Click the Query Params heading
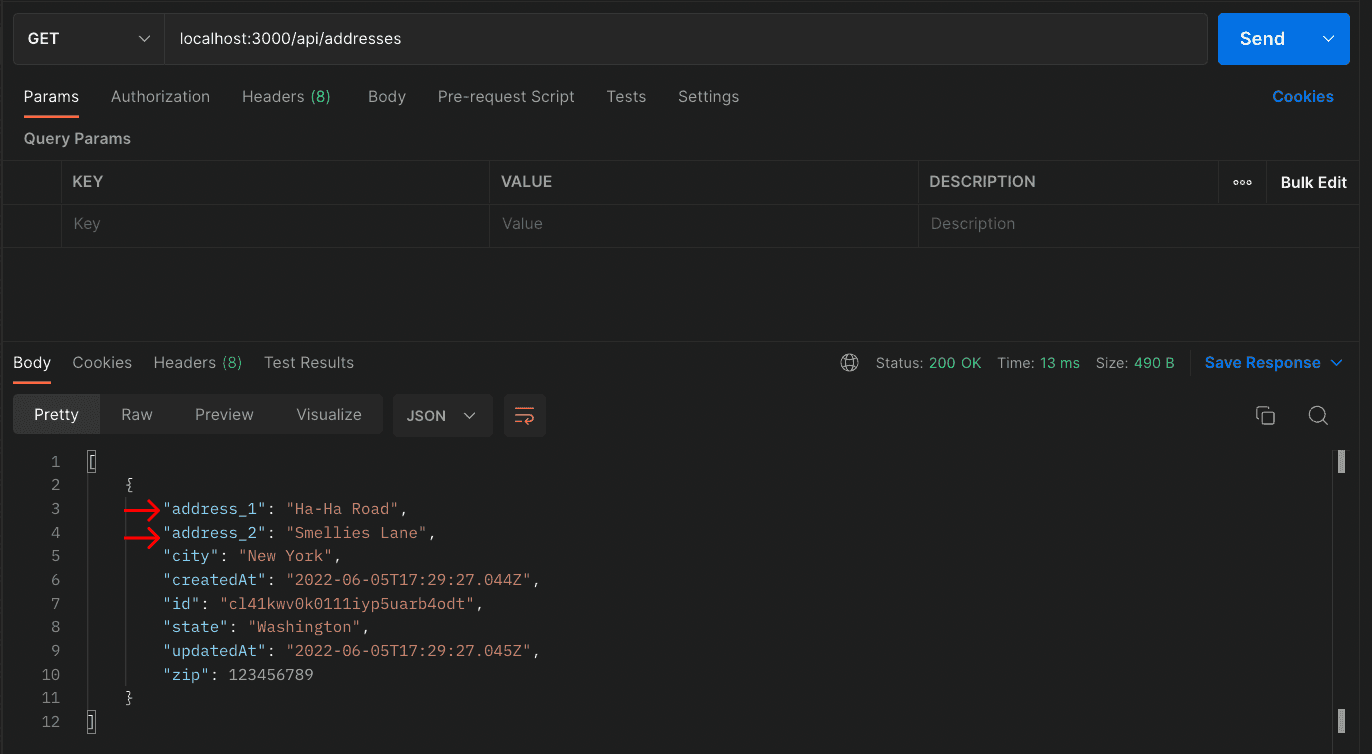Viewport: 1372px width, 754px height. point(77,139)
